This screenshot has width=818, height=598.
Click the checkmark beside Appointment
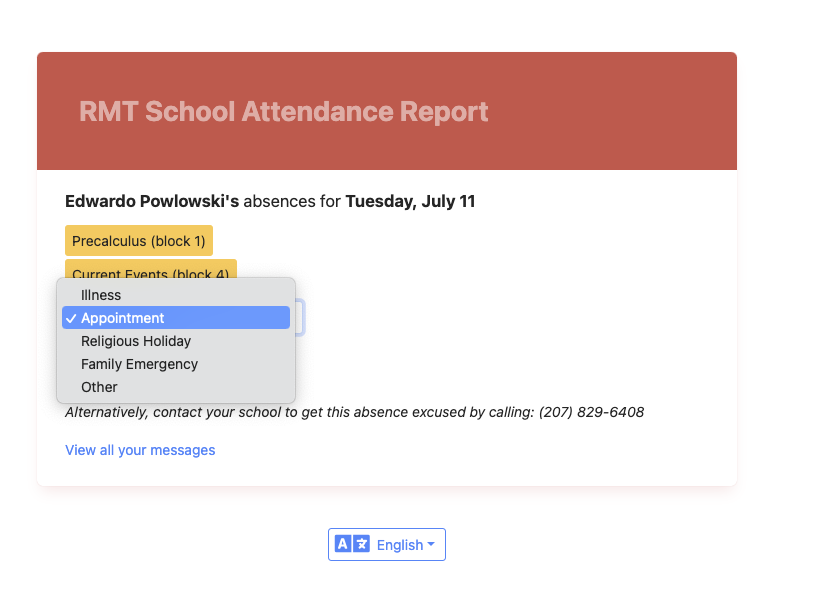[71, 317]
